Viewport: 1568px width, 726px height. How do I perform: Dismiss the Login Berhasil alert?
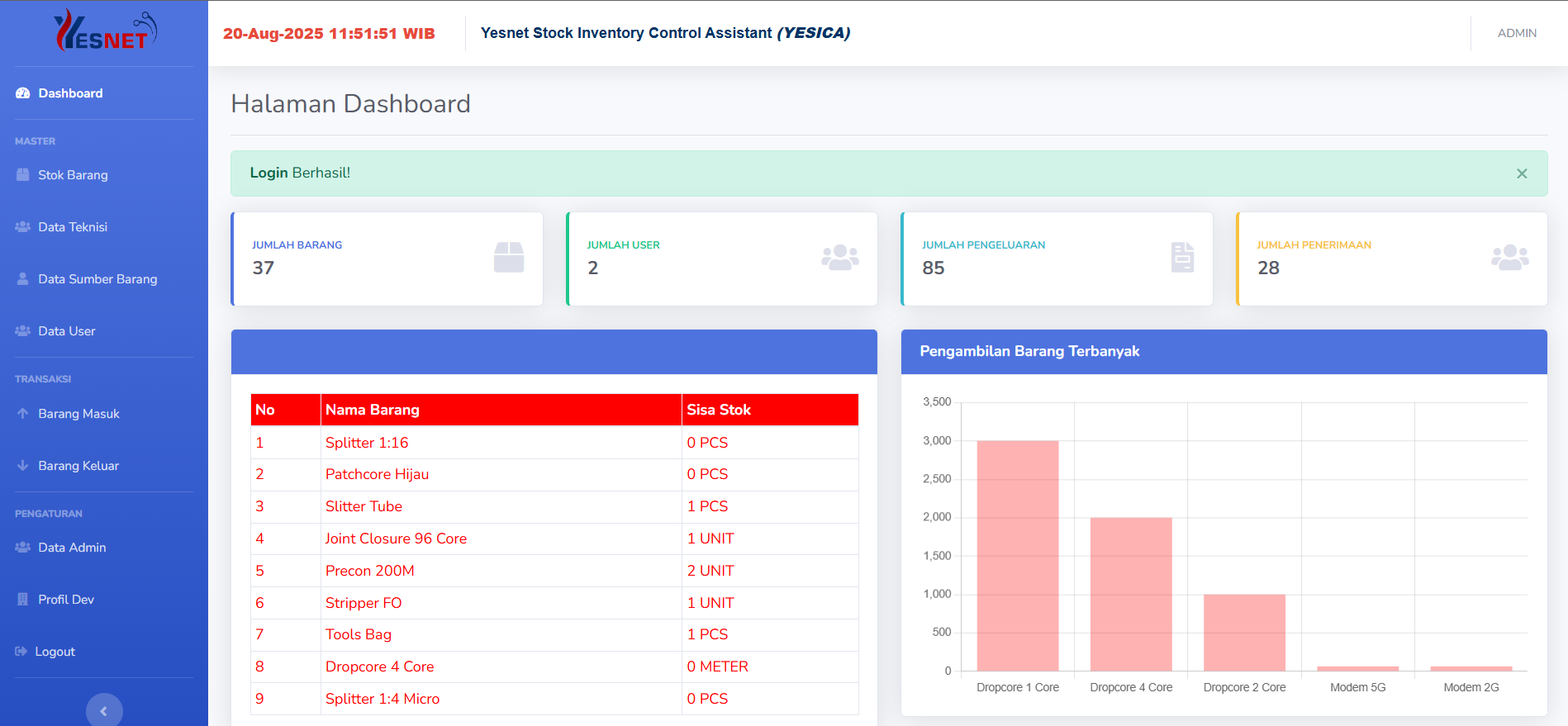click(x=1521, y=173)
